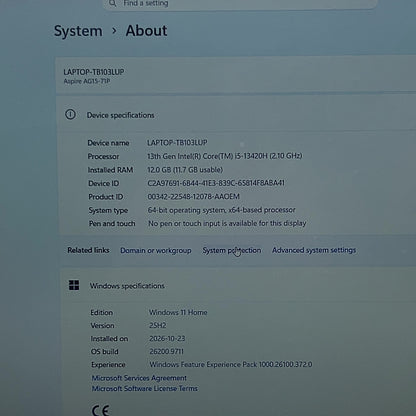Click the Pen and touch label
416x416 pixels.
click(112, 224)
